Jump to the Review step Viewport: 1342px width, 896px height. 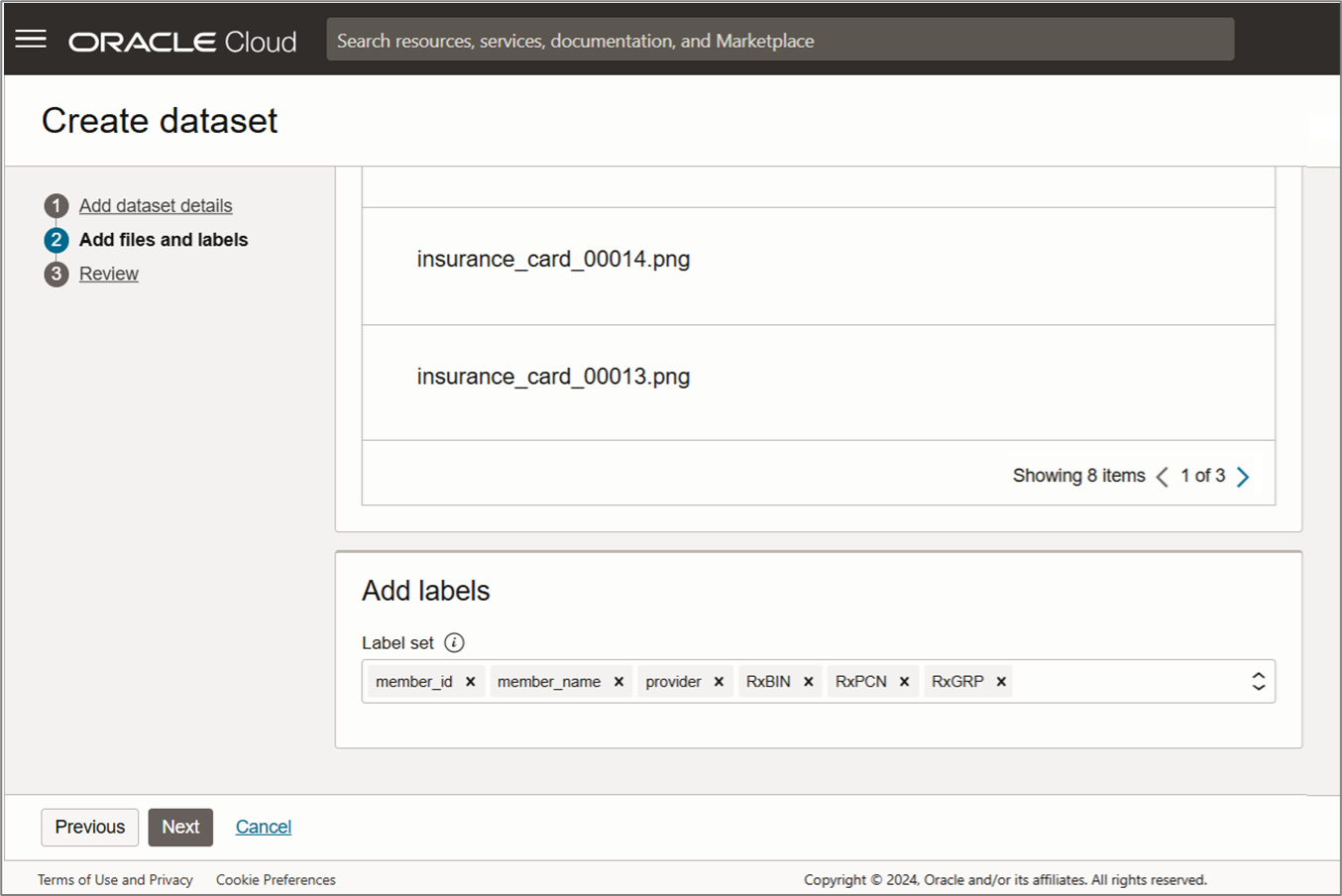tap(108, 273)
